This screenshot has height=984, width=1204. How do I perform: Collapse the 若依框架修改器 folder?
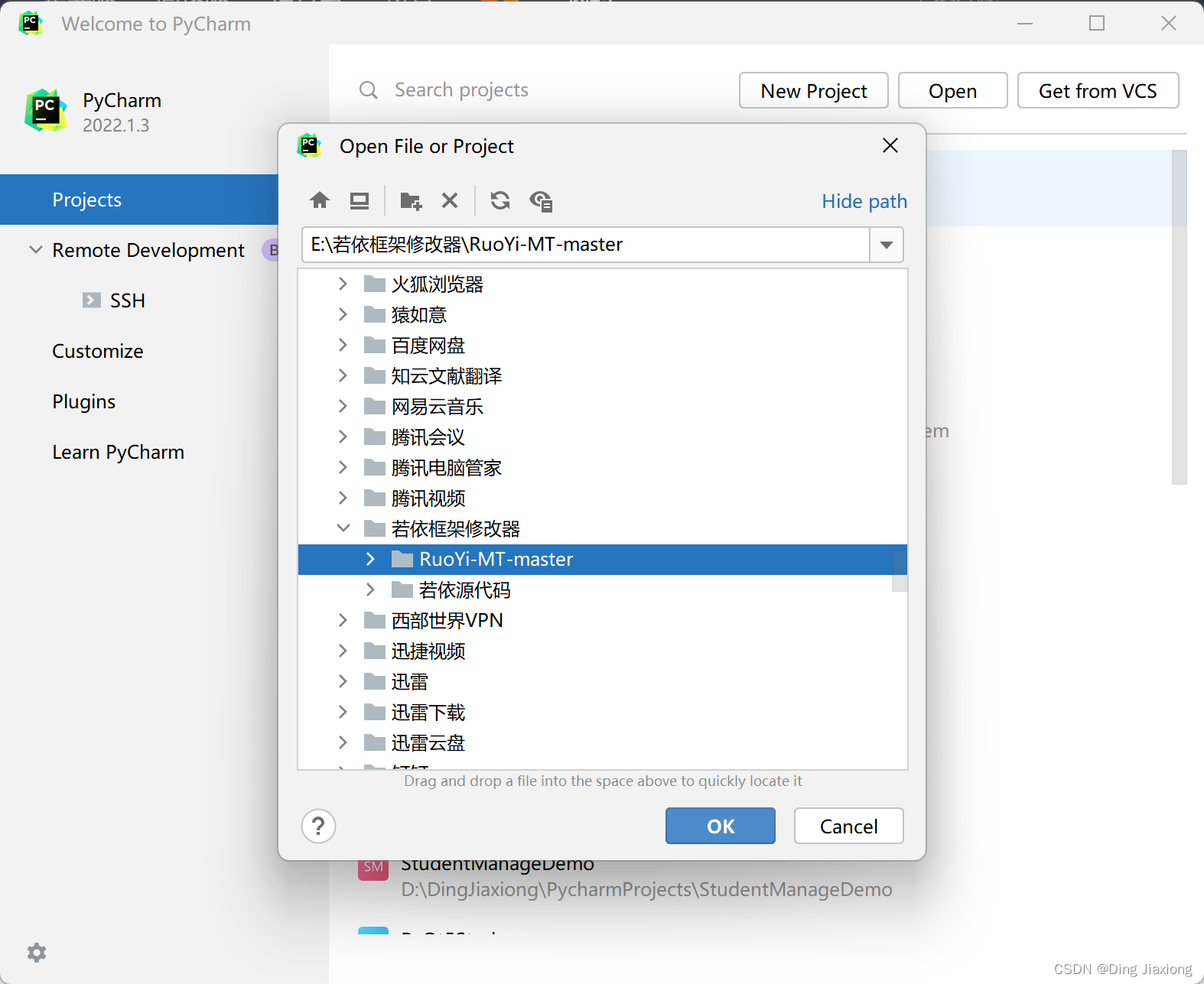[343, 529]
